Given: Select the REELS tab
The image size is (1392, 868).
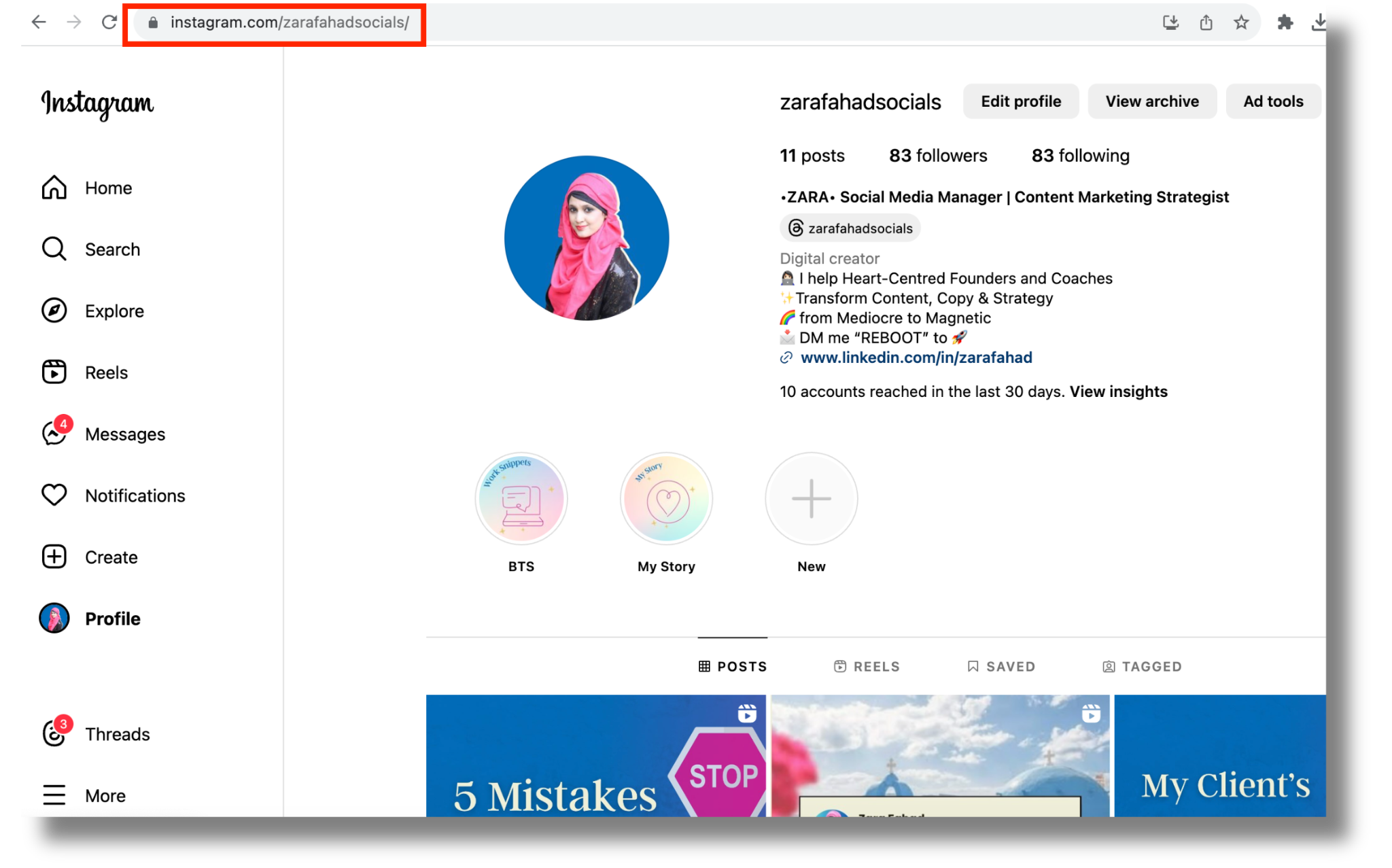Looking at the screenshot, I should 866,666.
